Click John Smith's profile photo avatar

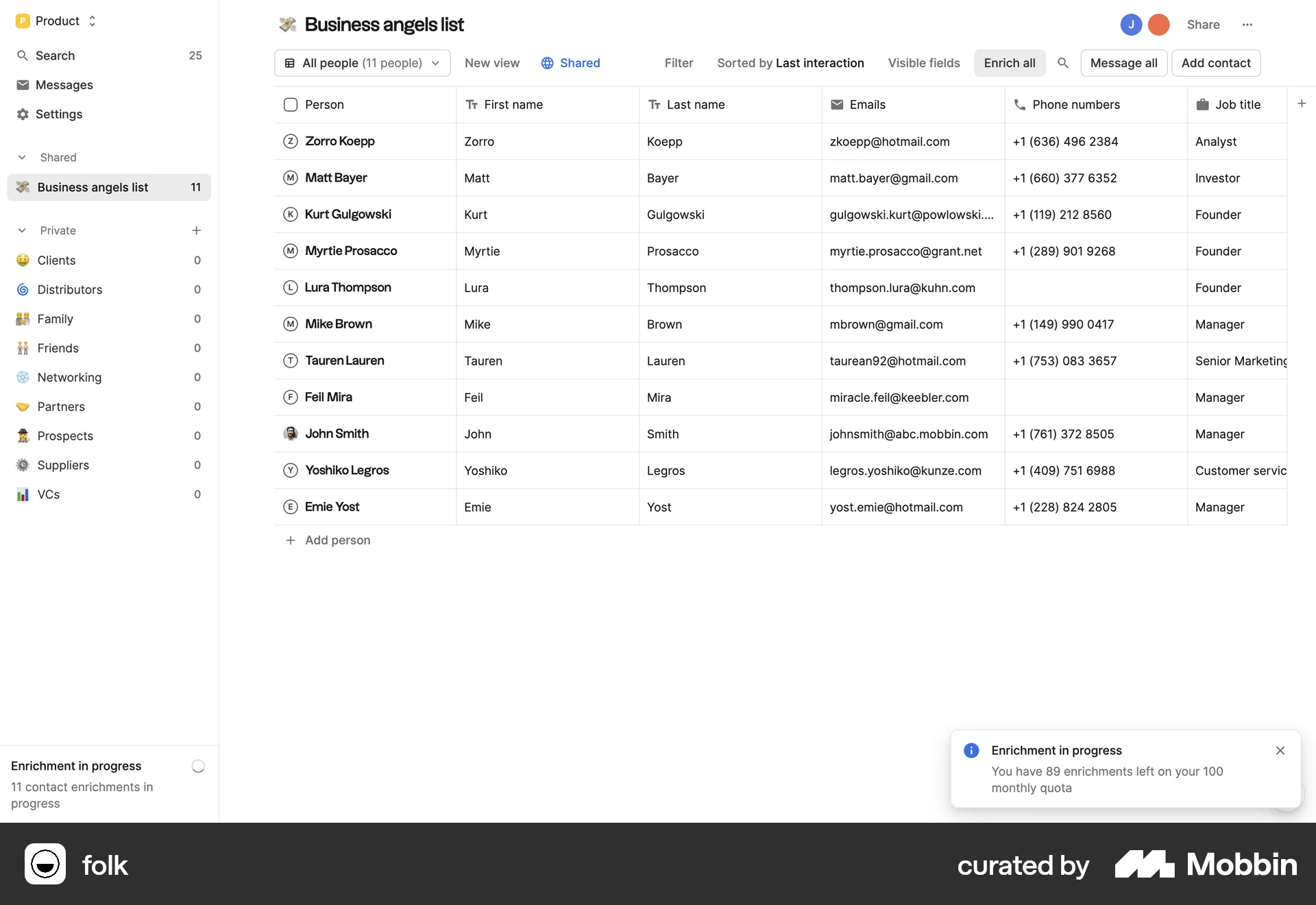pos(291,433)
